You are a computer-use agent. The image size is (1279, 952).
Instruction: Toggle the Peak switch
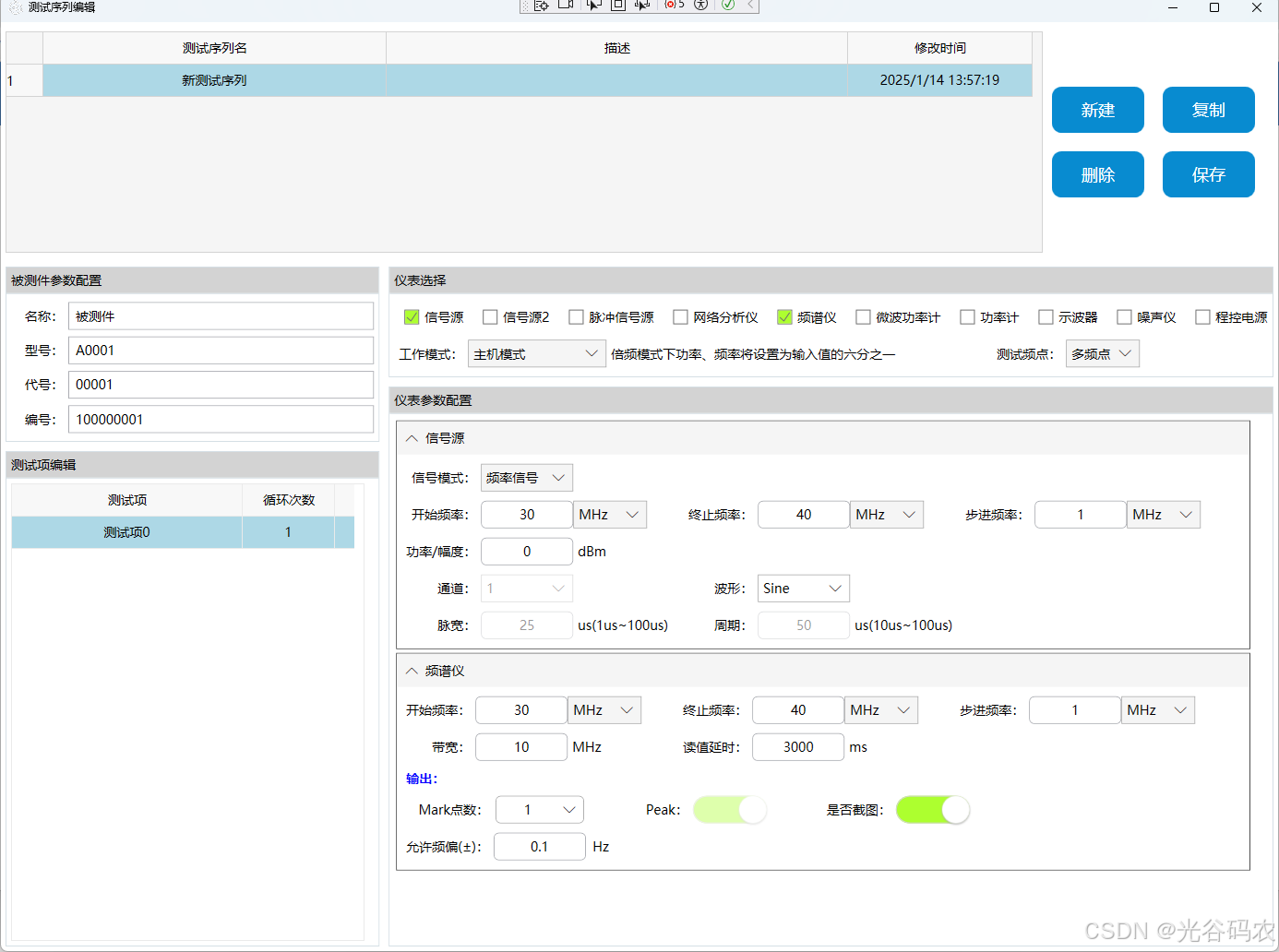[x=730, y=810]
